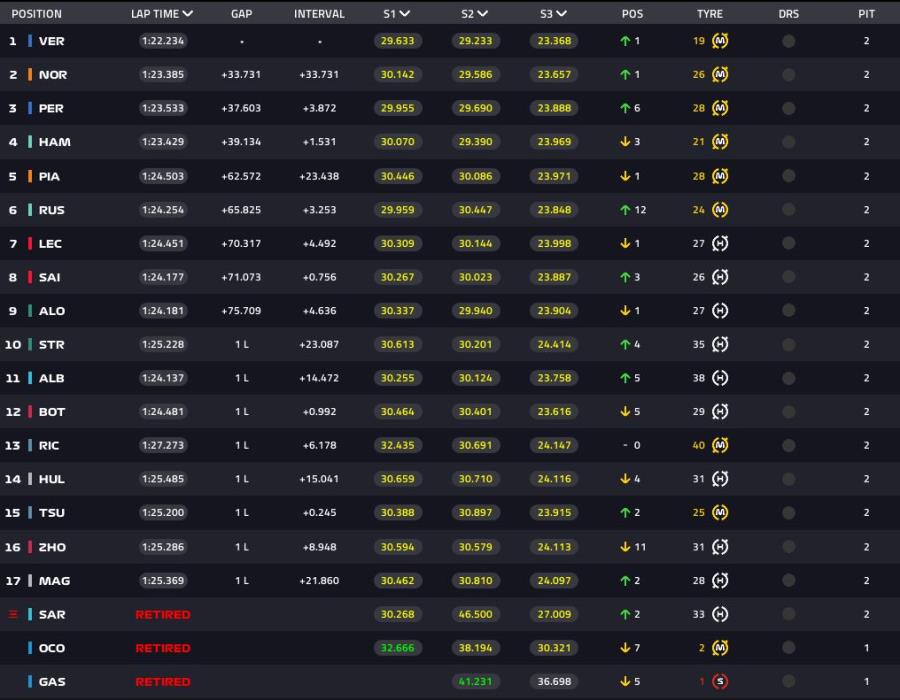Toggle the DRS indicator for PIA

(x=788, y=176)
